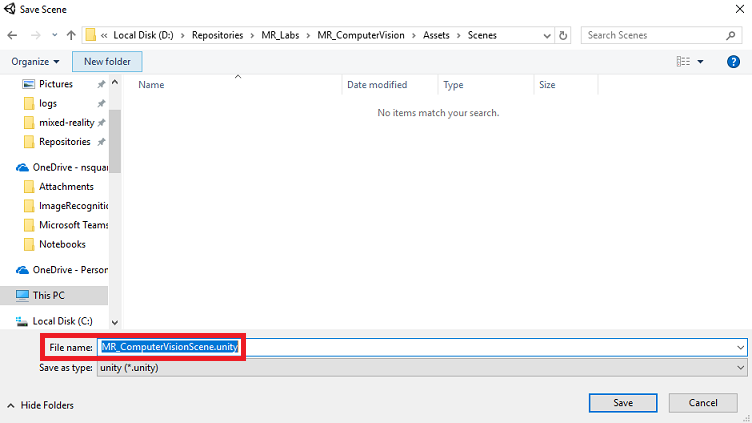Click the pin icon next to mixed-reality
The image size is (752, 423).
pyautogui.click(x=101, y=123)
